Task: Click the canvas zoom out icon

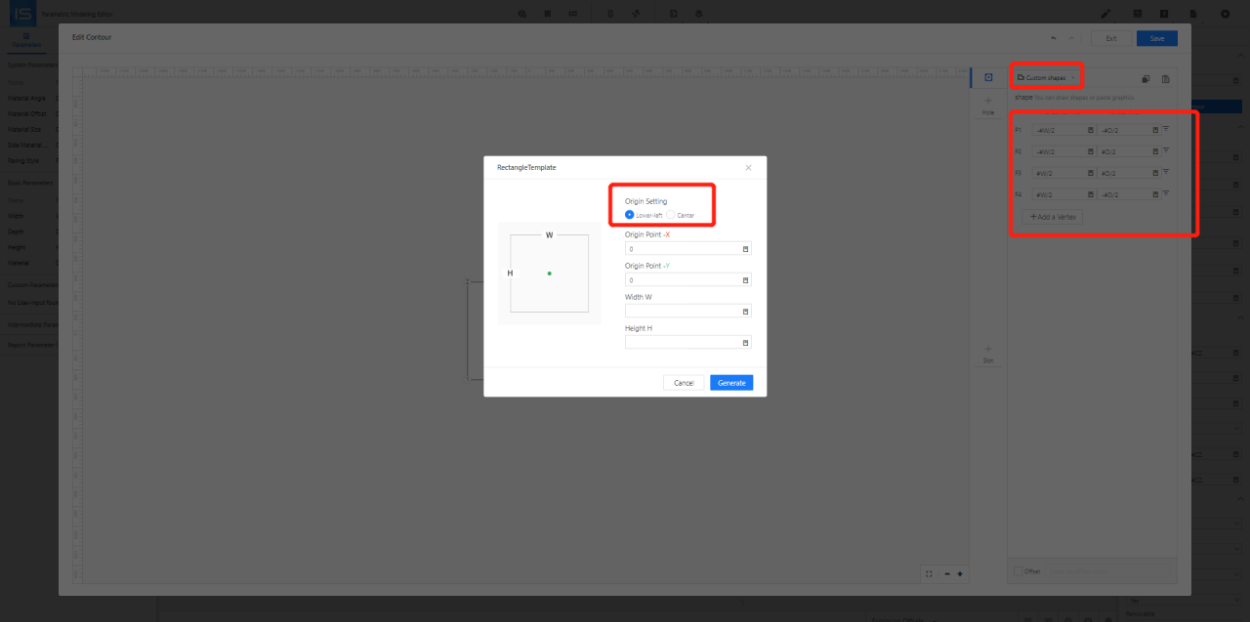Action: click(946, 573)
